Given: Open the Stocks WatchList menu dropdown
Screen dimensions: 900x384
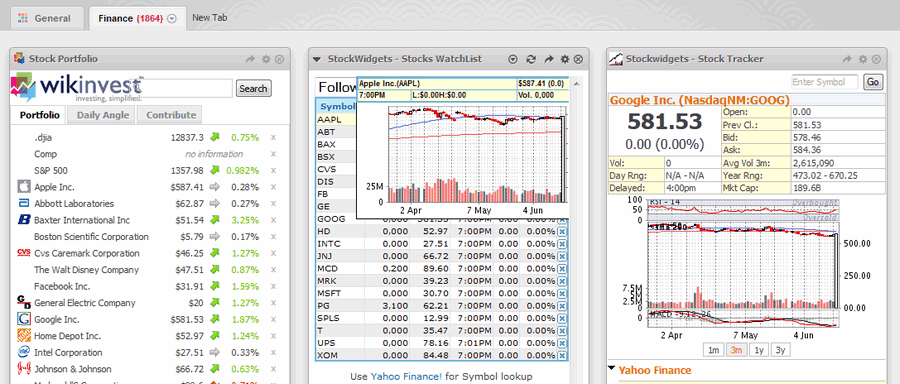Looking at the screenshot, I should pyautogui.click(x=513, y=59).
